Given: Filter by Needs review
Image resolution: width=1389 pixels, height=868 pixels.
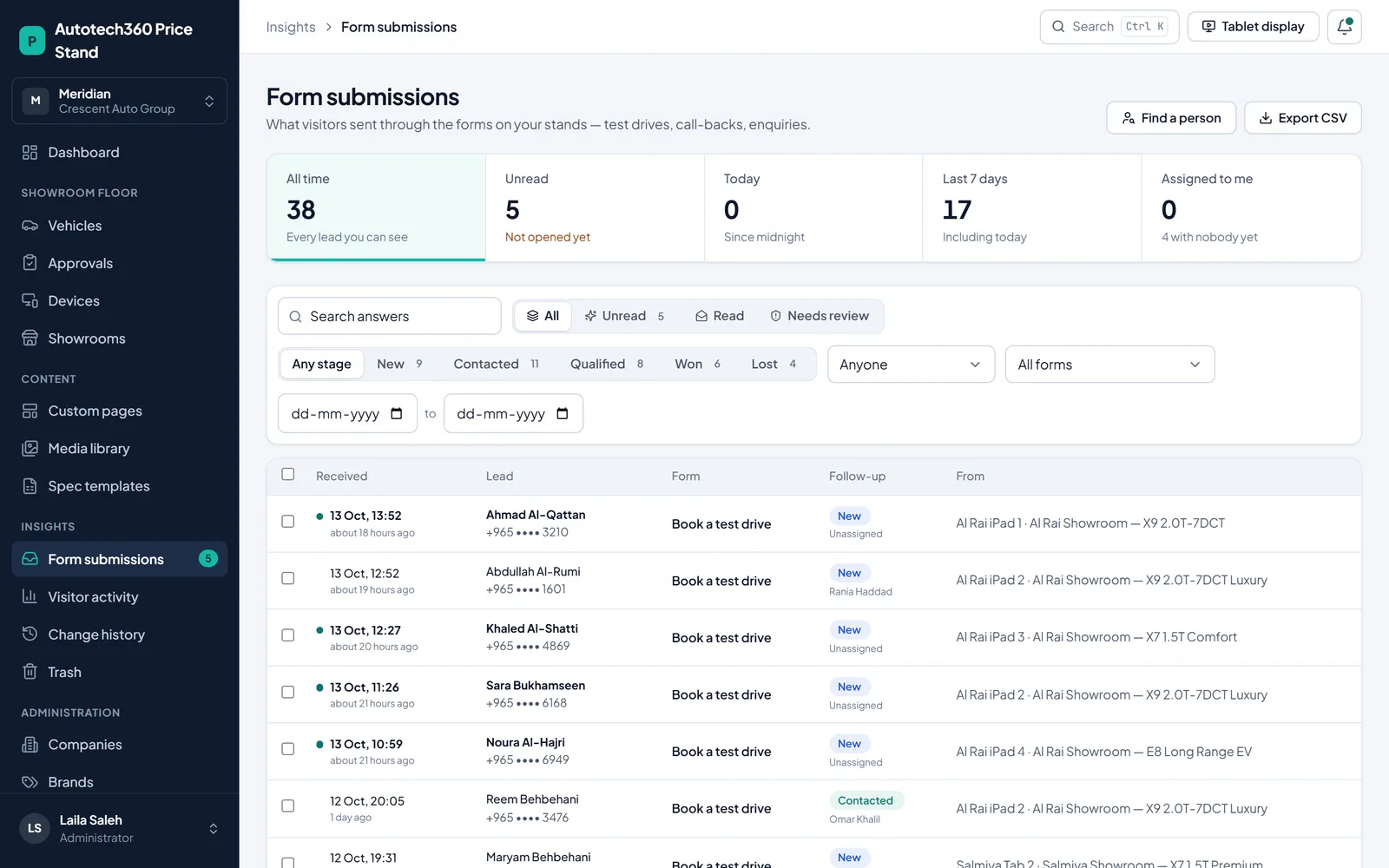Looking at the screenshot, I should click(820, 316).
